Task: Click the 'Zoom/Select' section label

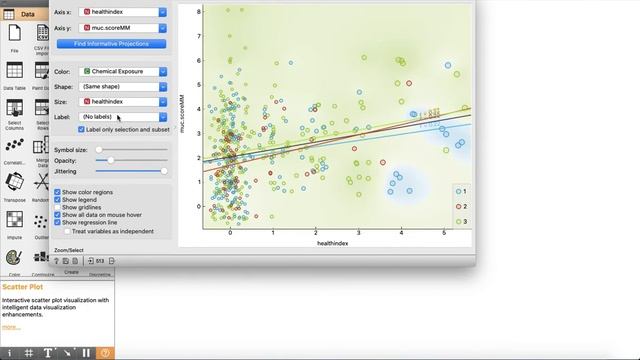Action: pos(69,250)
